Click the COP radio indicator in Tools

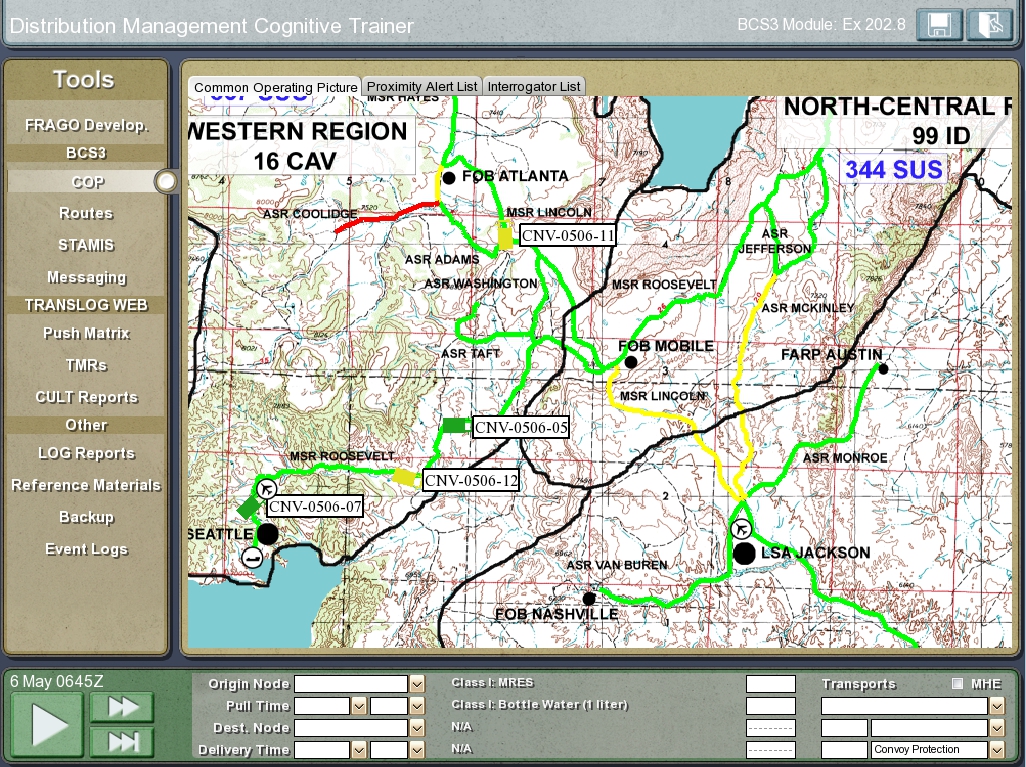click(166, 181)
